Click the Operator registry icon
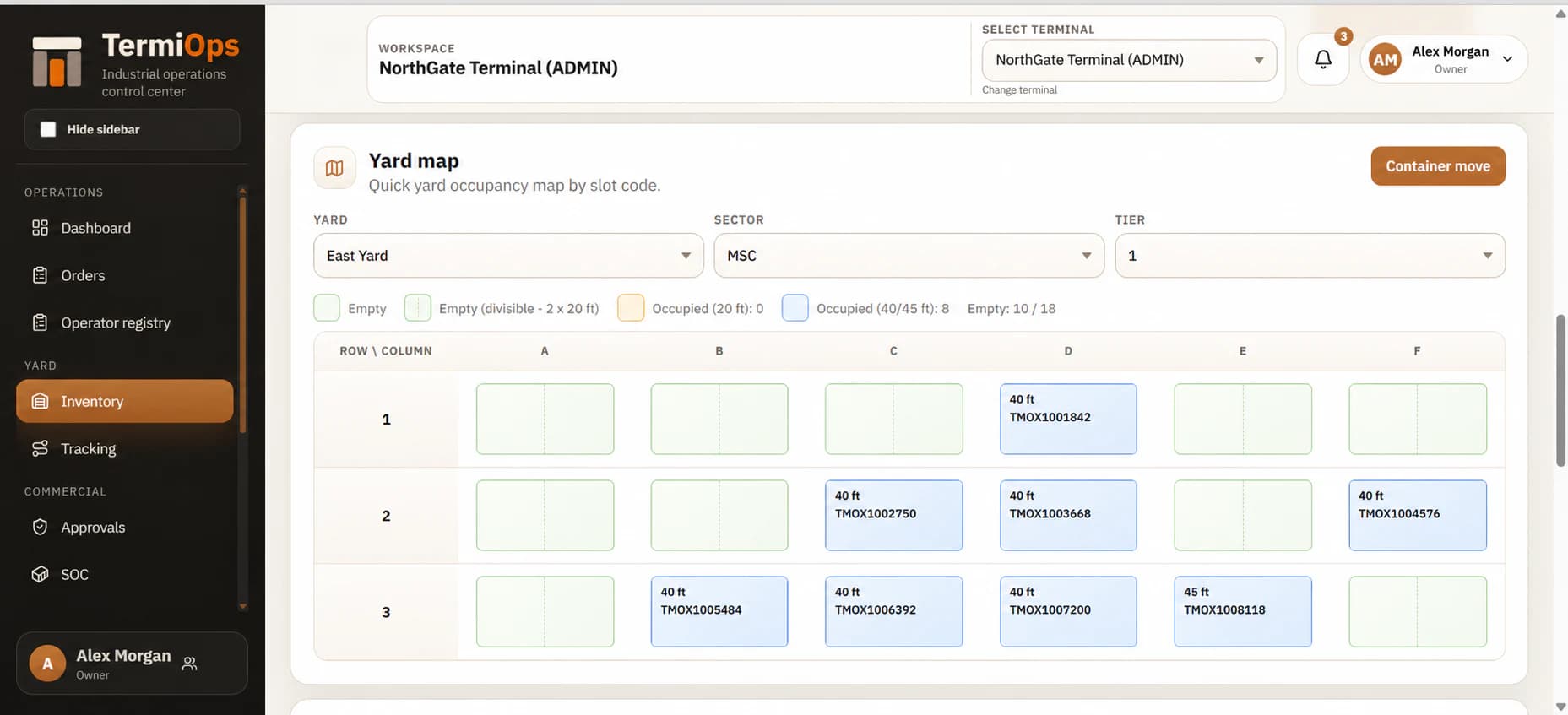1568x715 pixels. (x=40, y=322)
